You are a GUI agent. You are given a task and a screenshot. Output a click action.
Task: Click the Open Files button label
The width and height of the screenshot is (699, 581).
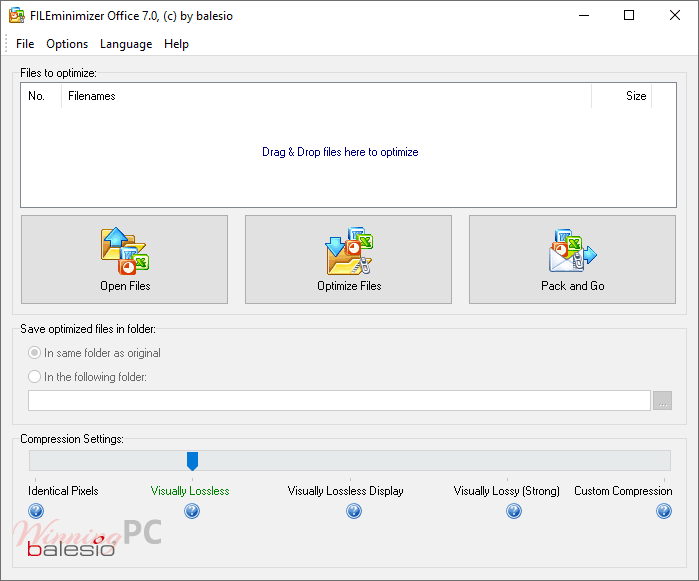125,286
